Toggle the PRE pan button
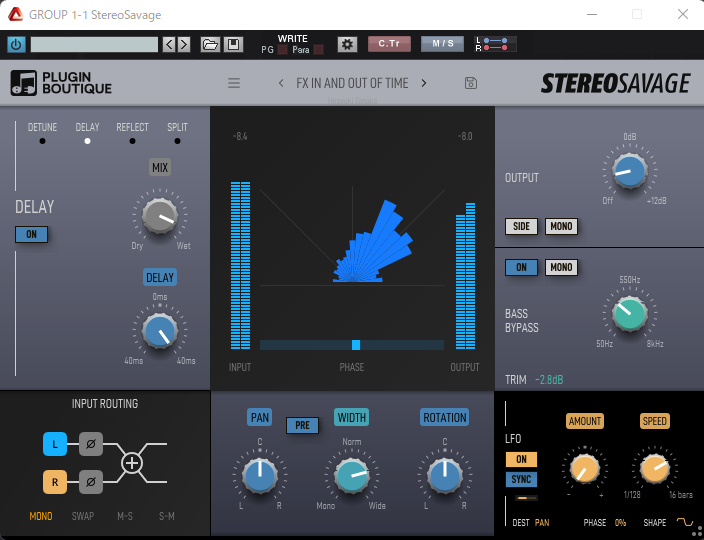This screenshot has height=540, width=704. (x=303, y=425)
